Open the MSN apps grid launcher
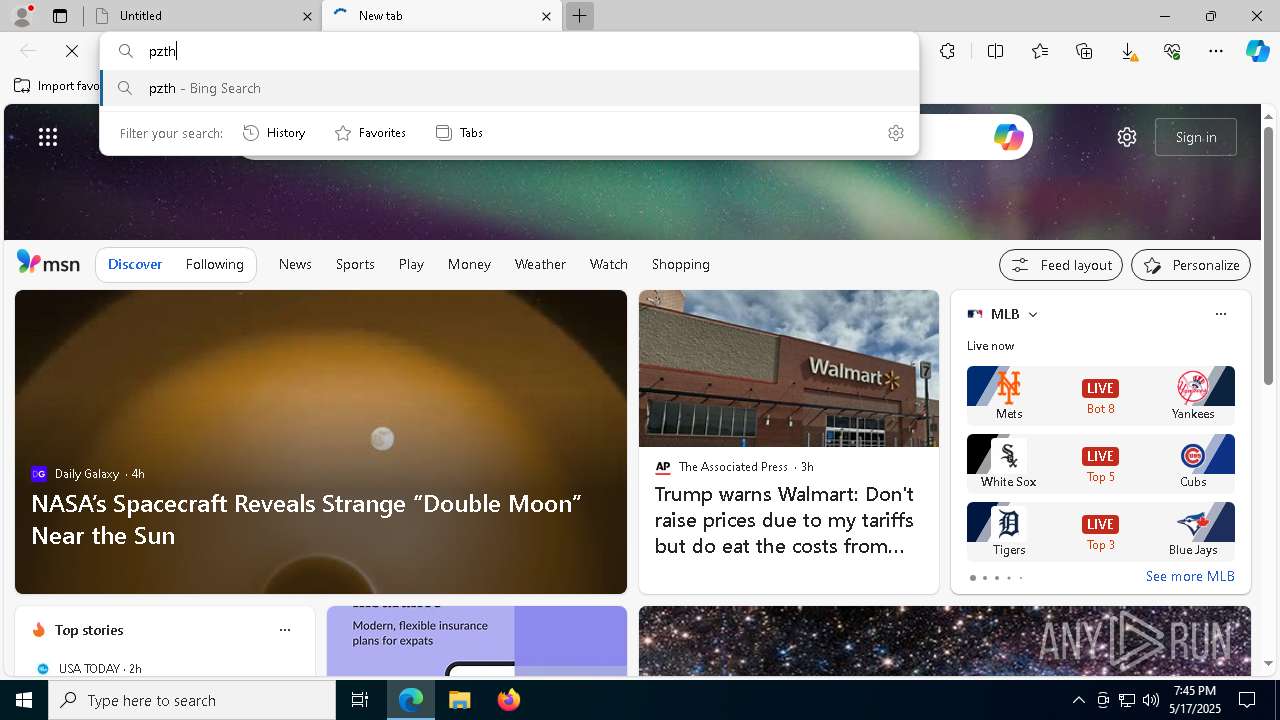Image resolution: width=1280 pixels, height=720 pixels. click(x=48, y=137)
